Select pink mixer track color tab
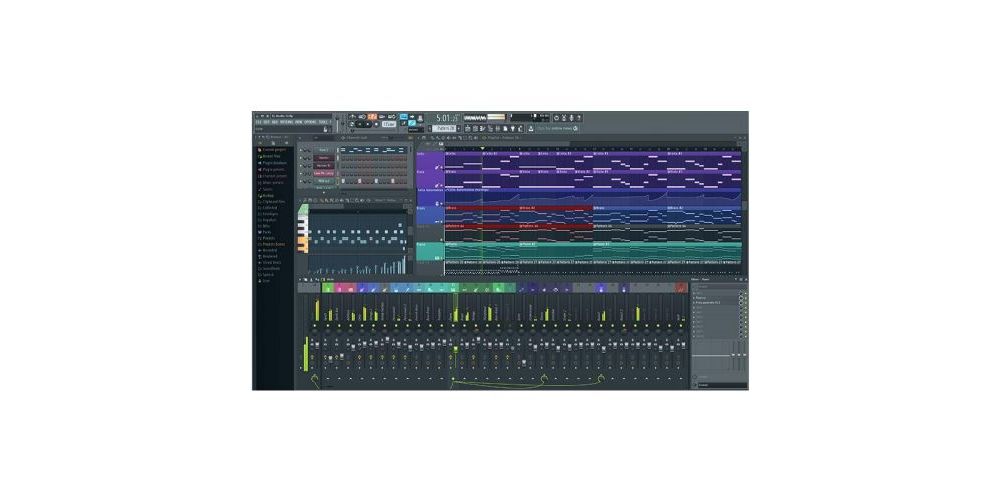 (339, 288)
